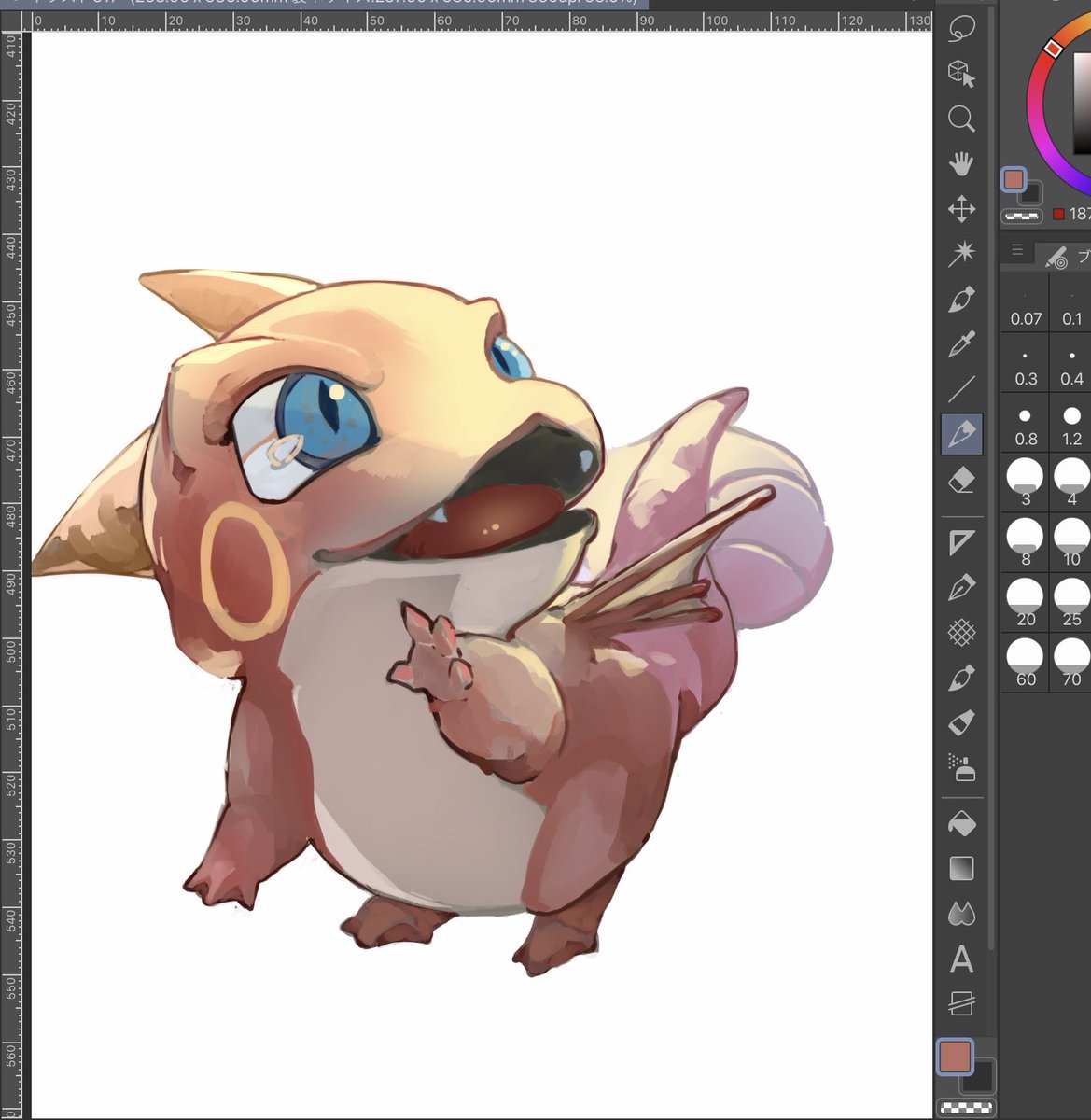Pick the Fill bucket tool
1091x1120 pixels.
pyautogui.click(x=961, y=824)
